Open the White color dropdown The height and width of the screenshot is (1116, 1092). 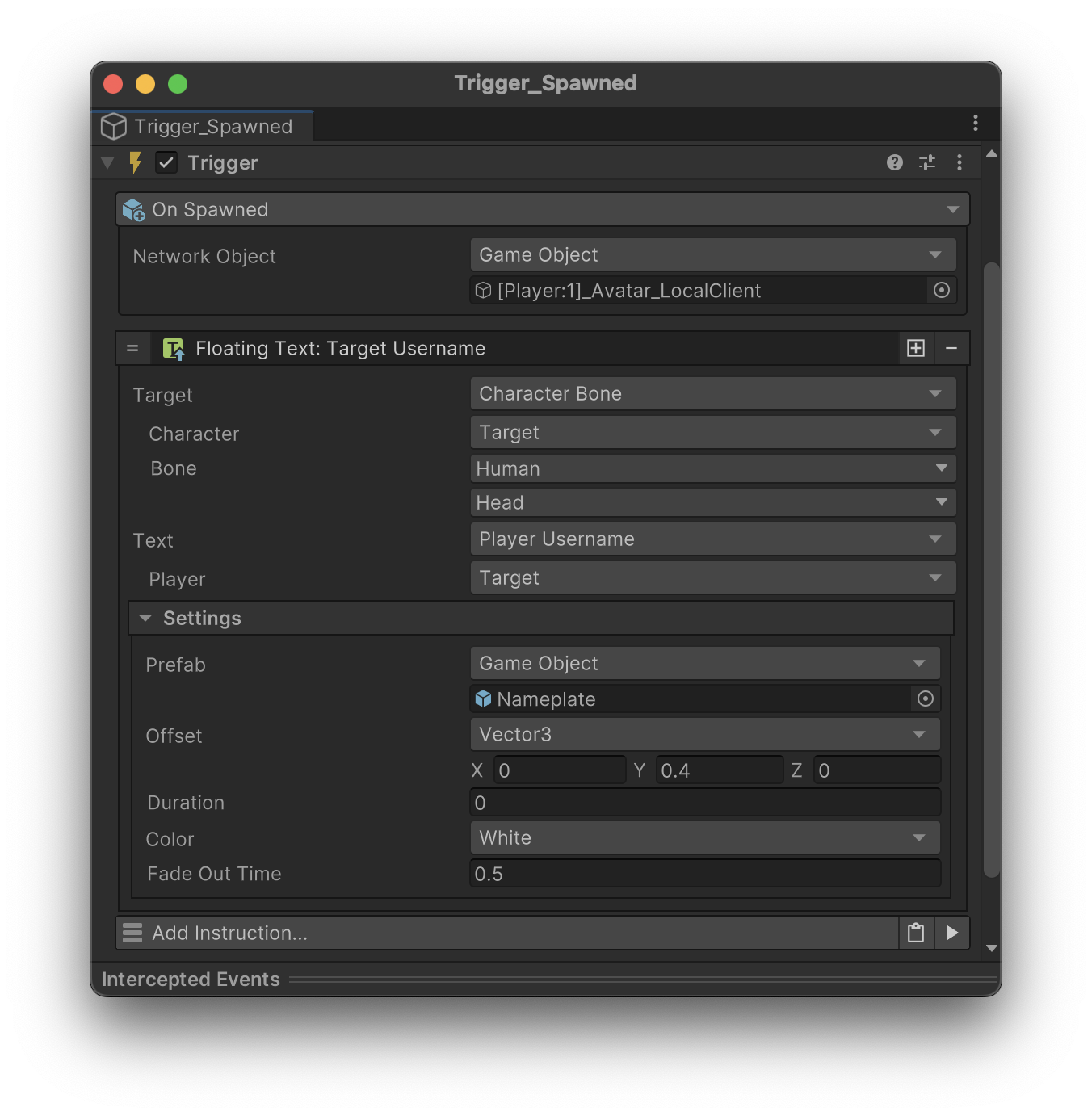(x=704, y=838)
